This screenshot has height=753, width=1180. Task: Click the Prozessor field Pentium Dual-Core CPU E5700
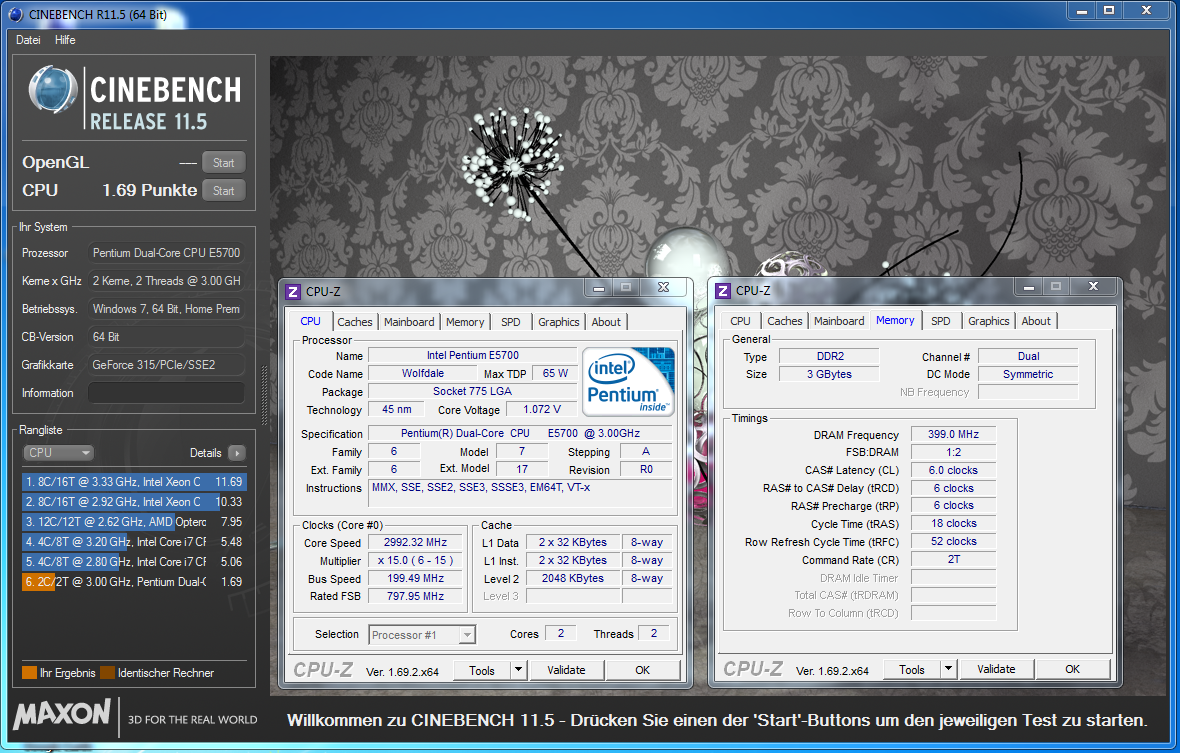166,253
